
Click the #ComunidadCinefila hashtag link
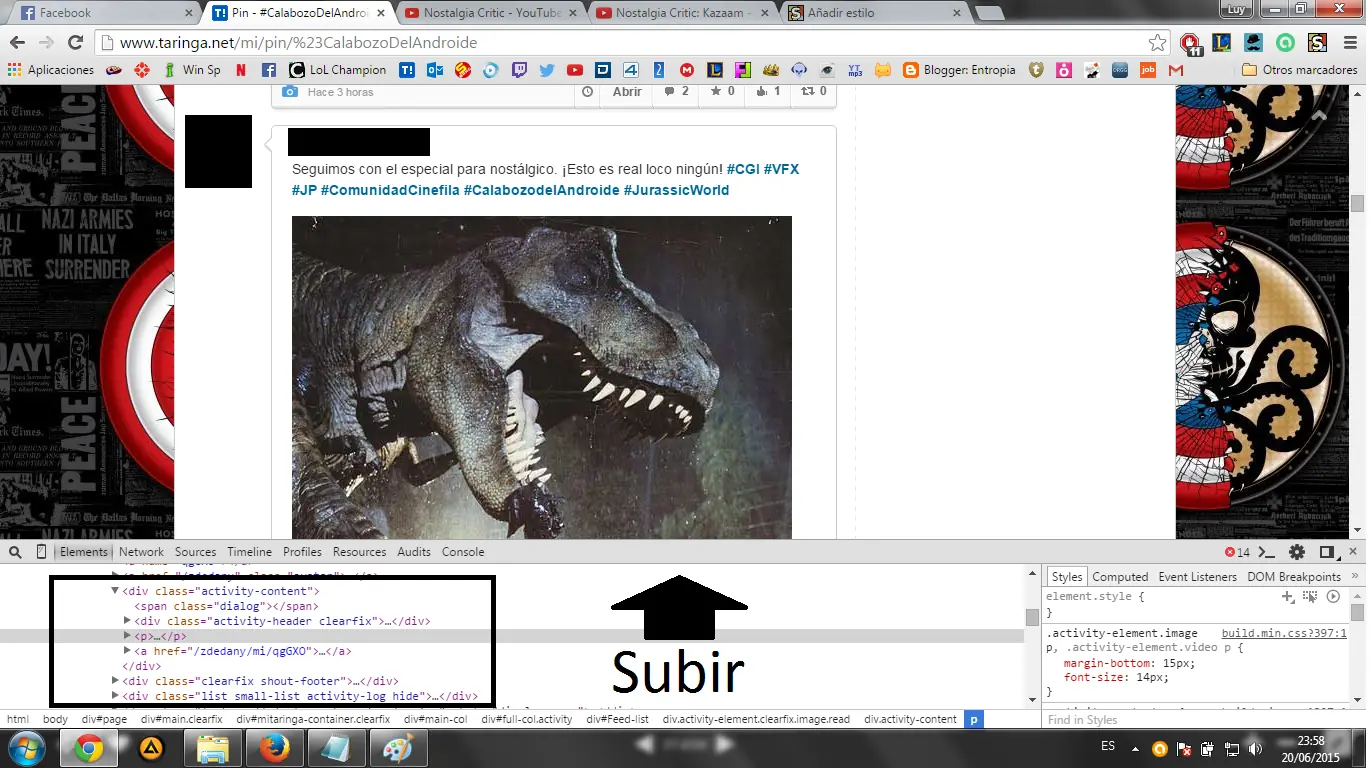pyautogui.click(x=389, y=190)
